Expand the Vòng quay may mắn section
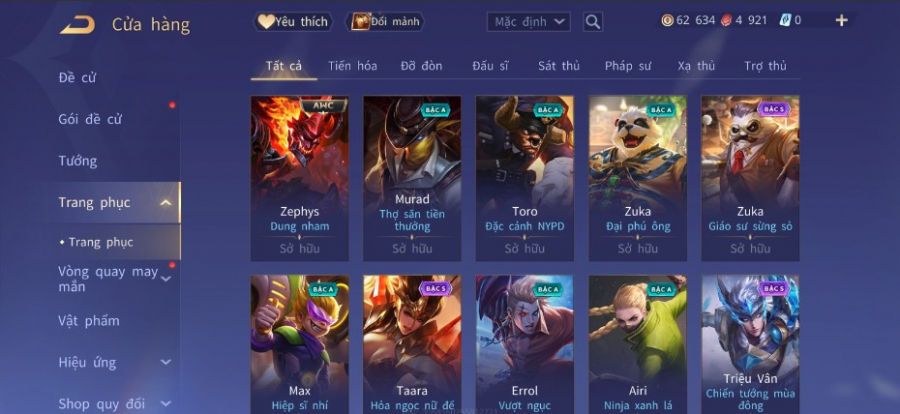900x414 pixels. [x=166, y=279]
